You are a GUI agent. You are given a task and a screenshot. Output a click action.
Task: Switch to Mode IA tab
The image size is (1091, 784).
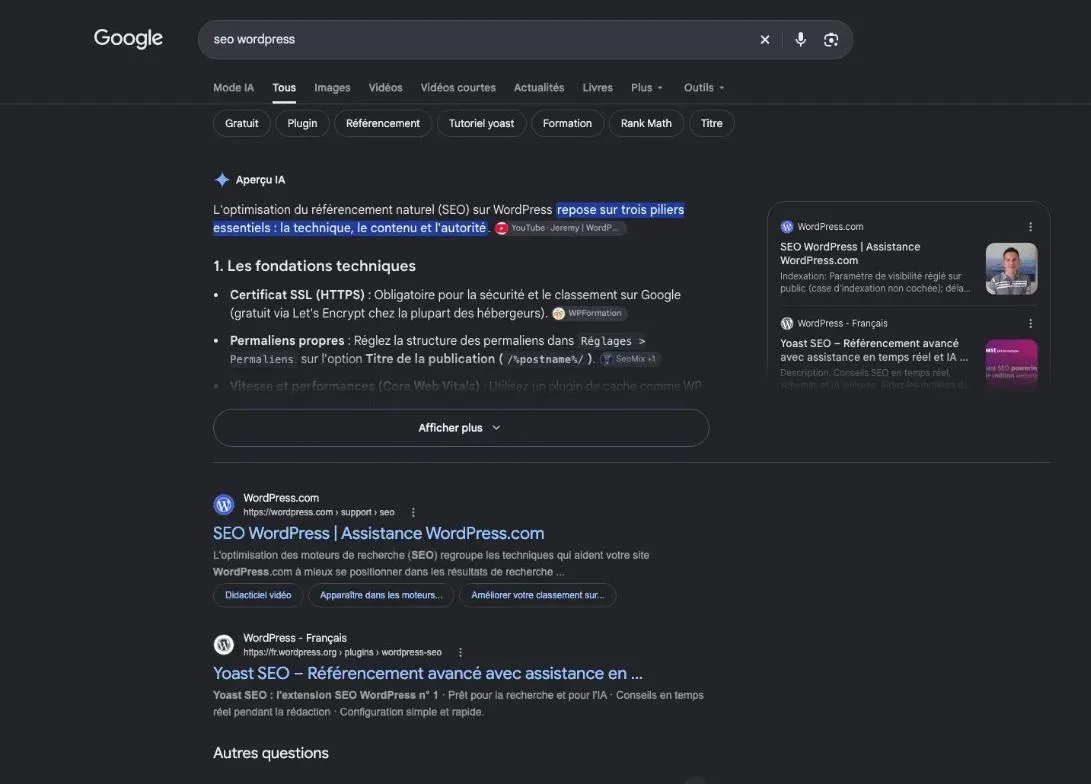click(234, 88)
